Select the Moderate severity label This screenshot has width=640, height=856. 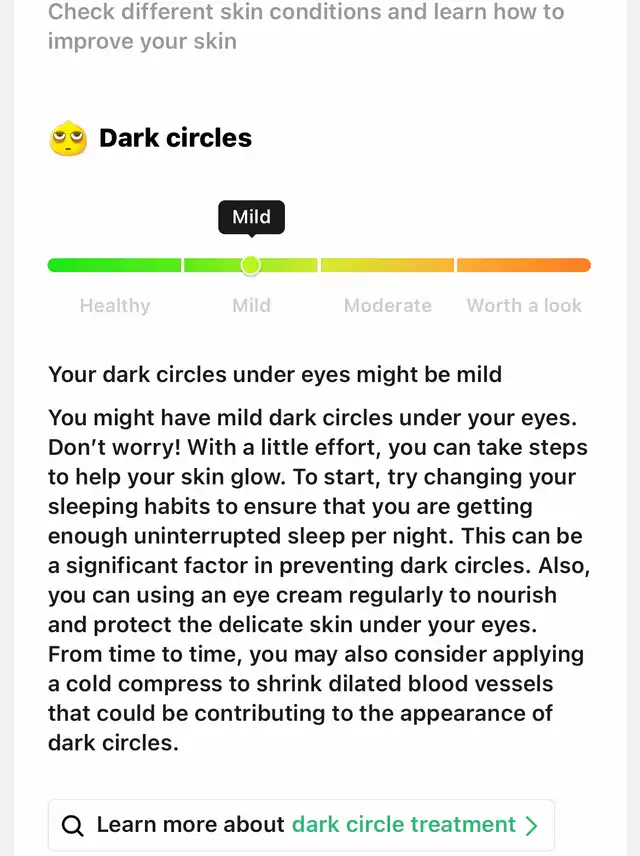tap(388, 306)
